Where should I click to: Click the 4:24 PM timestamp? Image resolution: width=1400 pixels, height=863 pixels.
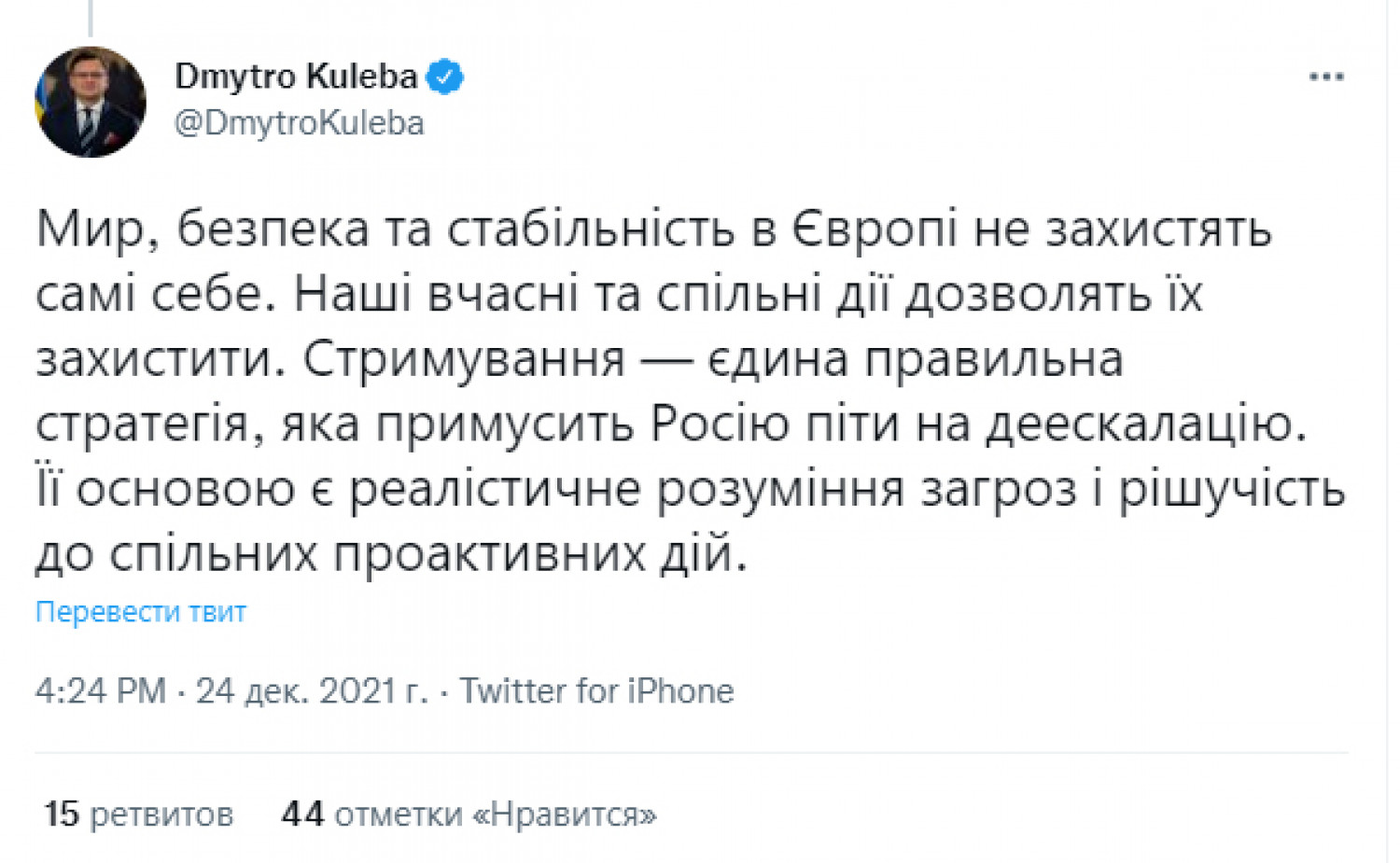(100, 691)
